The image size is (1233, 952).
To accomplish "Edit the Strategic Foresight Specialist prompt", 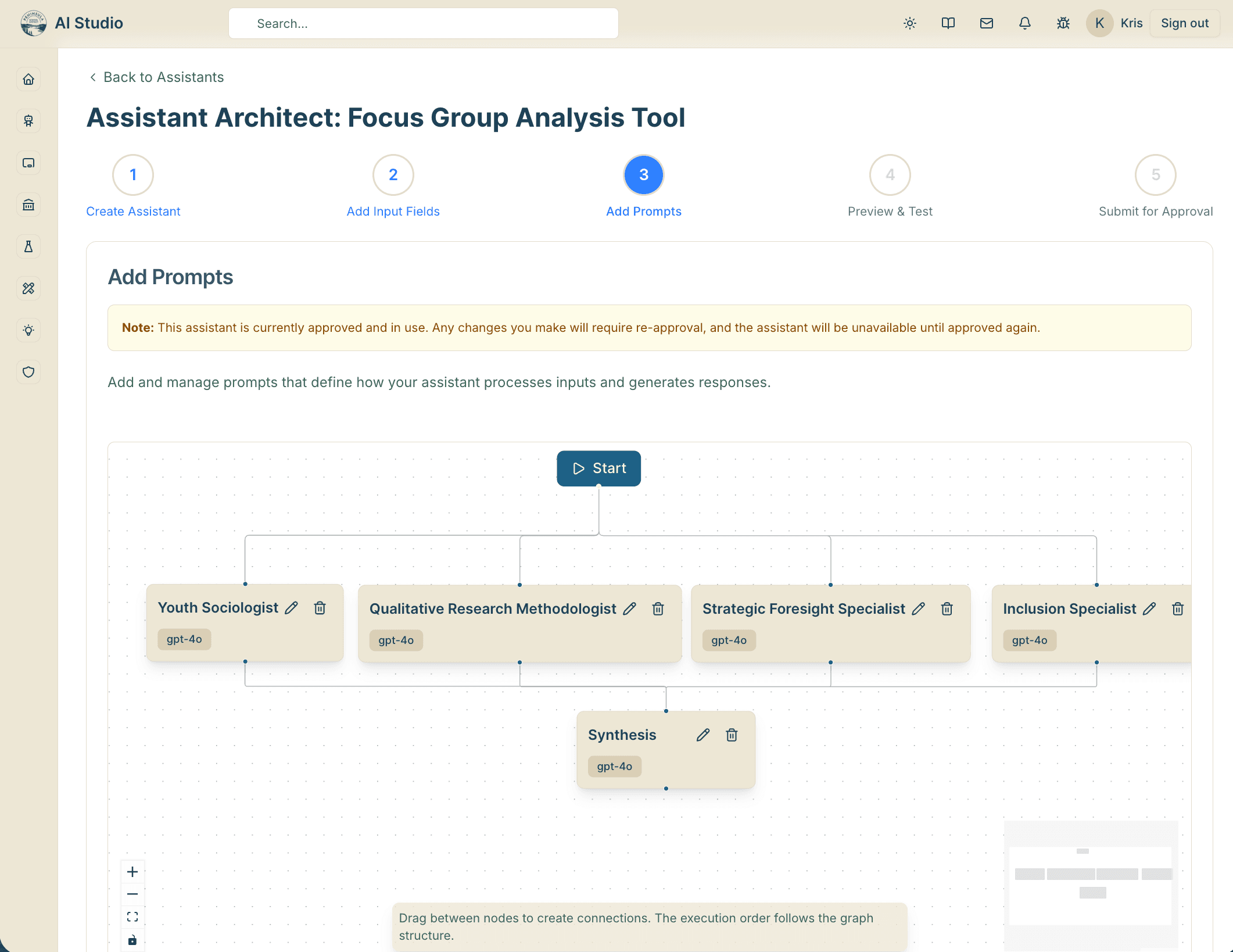I will coord(919,609).
